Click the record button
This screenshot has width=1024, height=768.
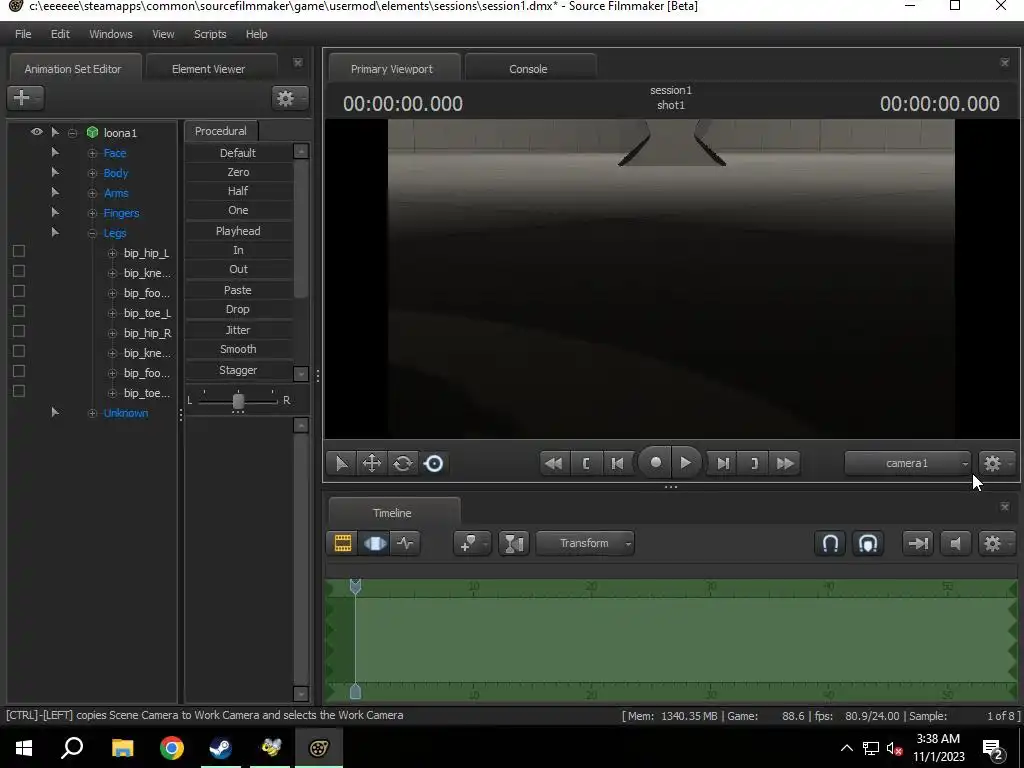655,462
